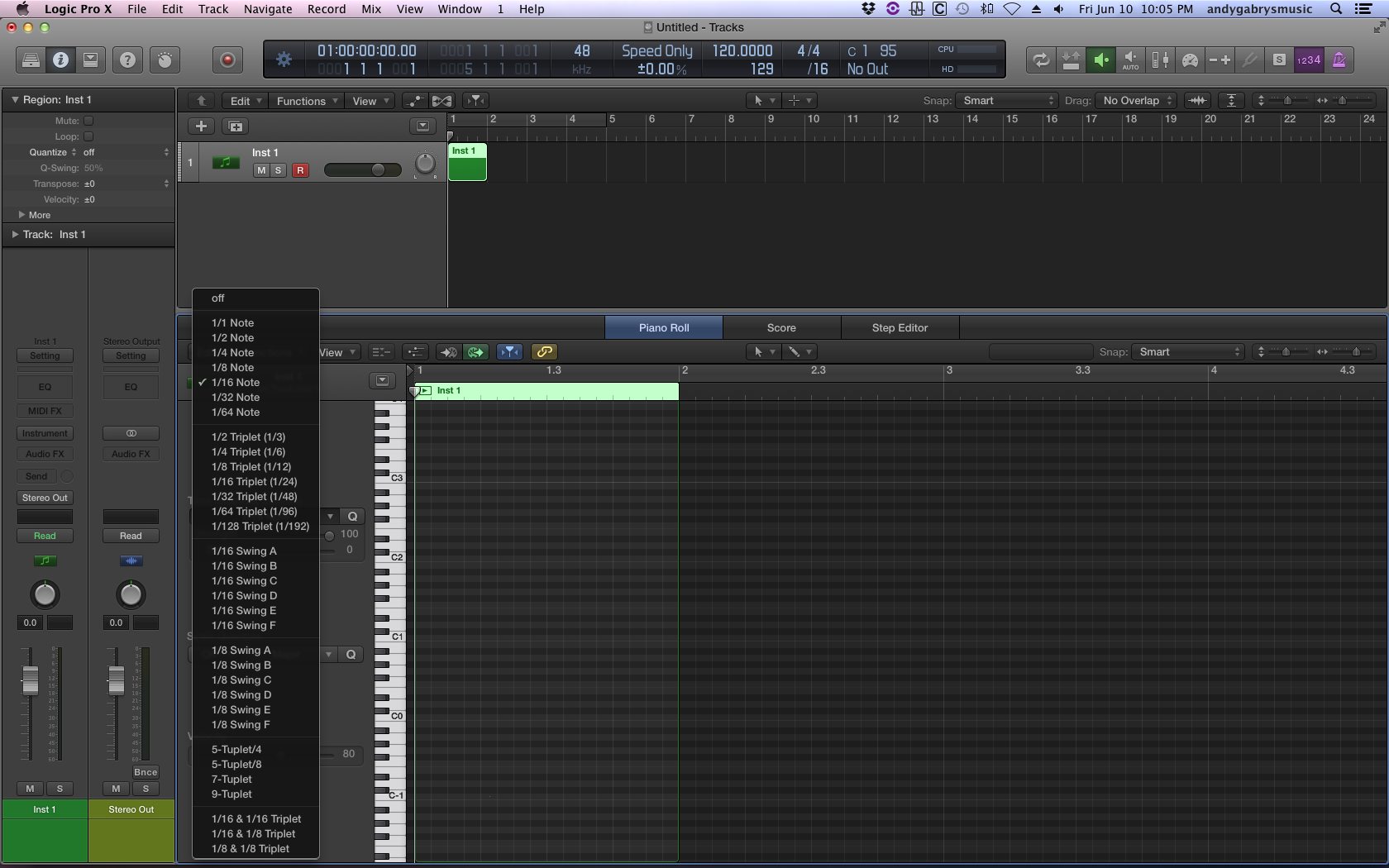The image size is (1389, 868).
Task: Toggle the purple Metronome button
Action: pos(1339,60)
